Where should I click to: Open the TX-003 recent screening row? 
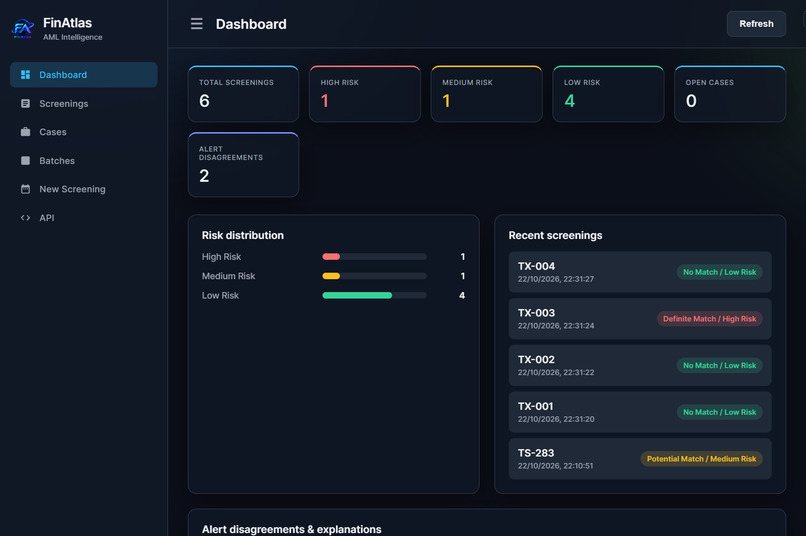click(640, 319)
